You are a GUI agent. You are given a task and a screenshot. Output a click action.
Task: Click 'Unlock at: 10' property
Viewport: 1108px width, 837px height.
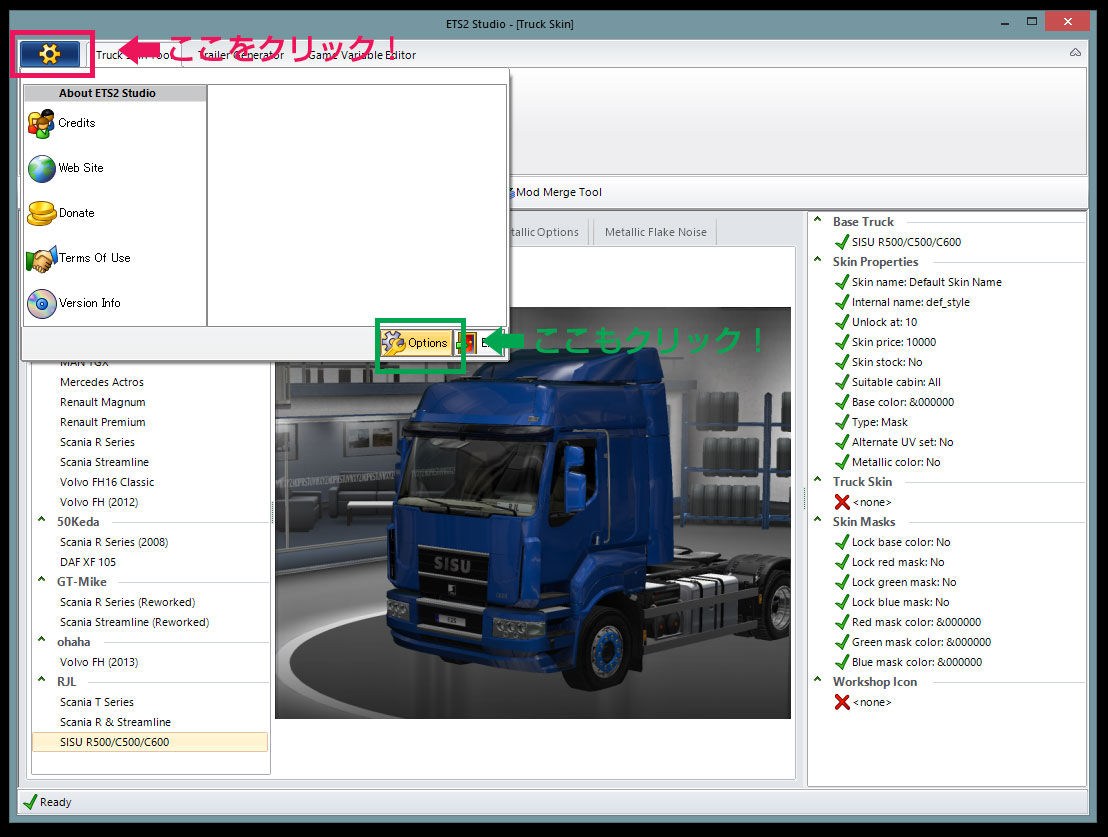[x=876, y=322]
